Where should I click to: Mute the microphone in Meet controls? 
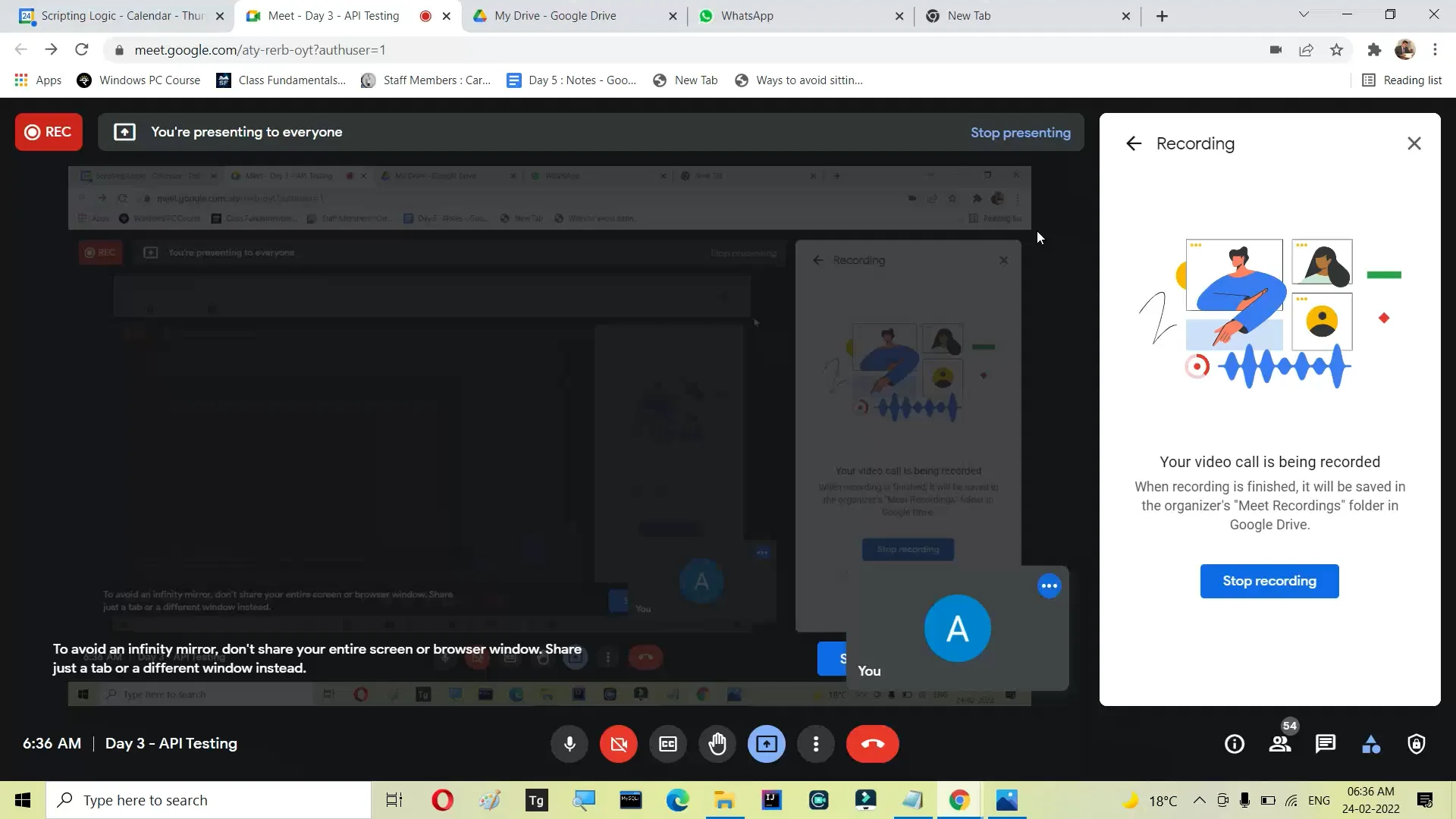[570, 744]
